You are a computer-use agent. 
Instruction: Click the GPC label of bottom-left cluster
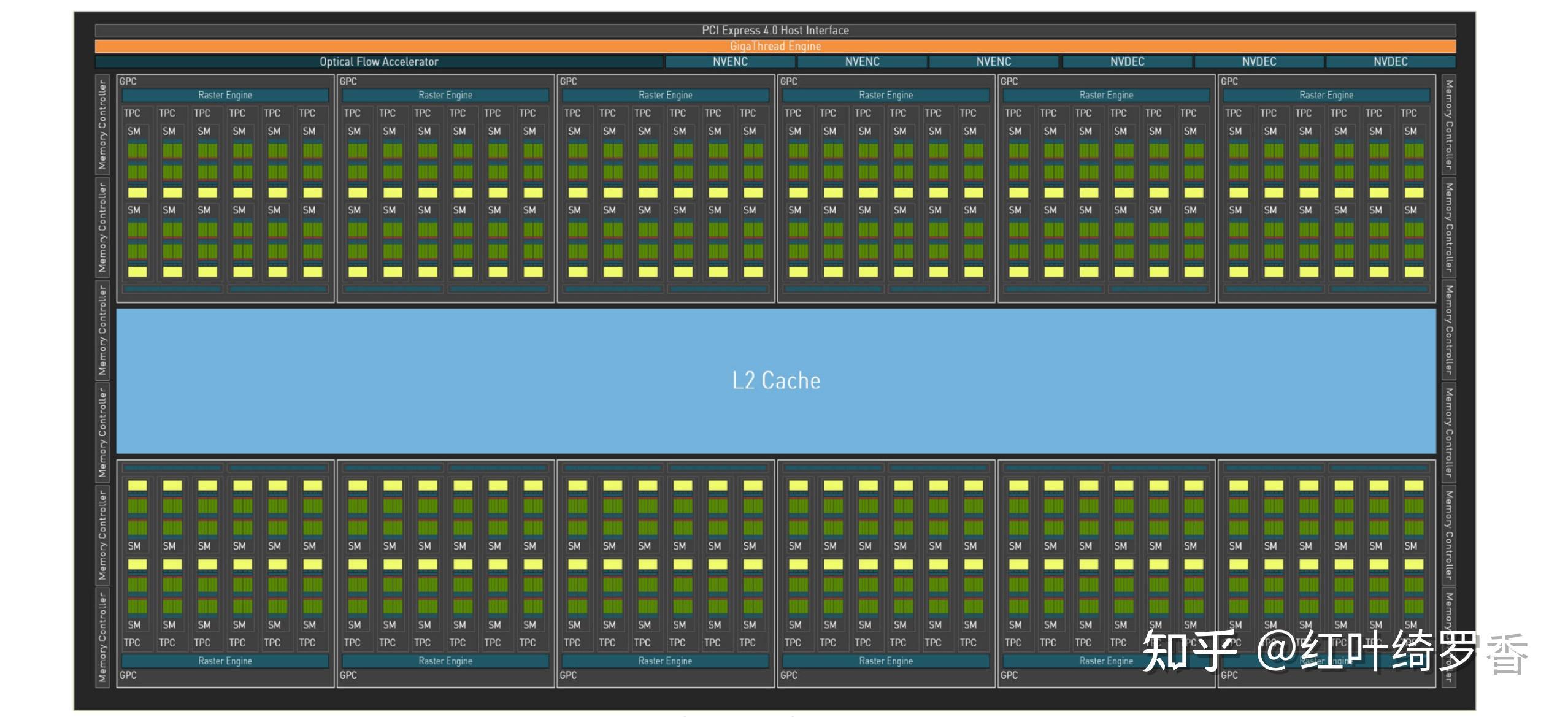(x=128, y=675)
